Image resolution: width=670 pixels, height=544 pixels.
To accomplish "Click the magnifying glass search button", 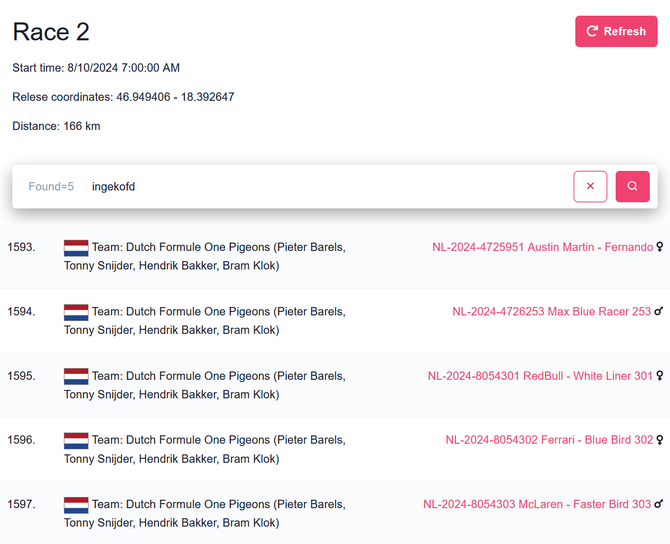I will [632, 186].
